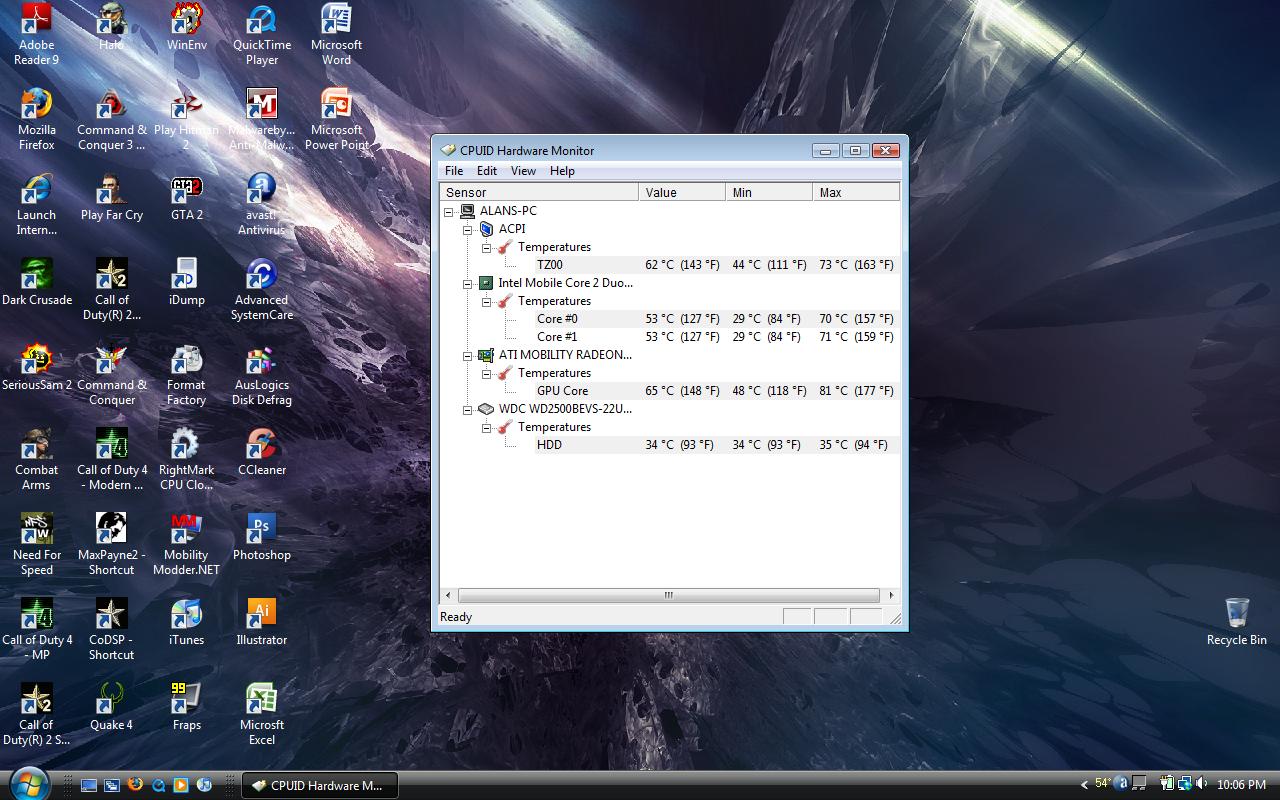1280x800 pixels.
Task: Collapse Temperatures under Intel Mobile Core 2 Duo
Action: [487, 302]
